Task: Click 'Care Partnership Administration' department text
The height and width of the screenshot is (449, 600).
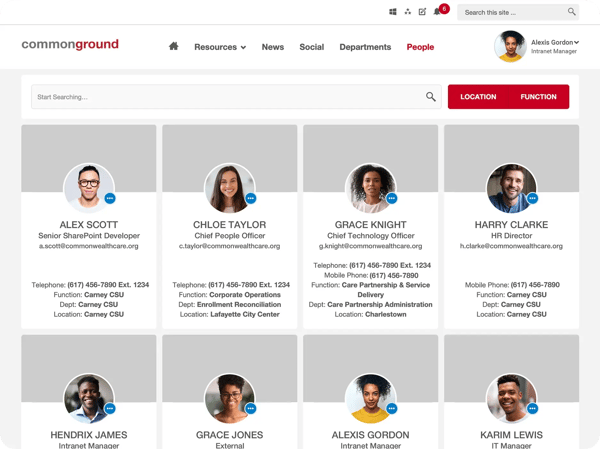Action: (380, 305)
